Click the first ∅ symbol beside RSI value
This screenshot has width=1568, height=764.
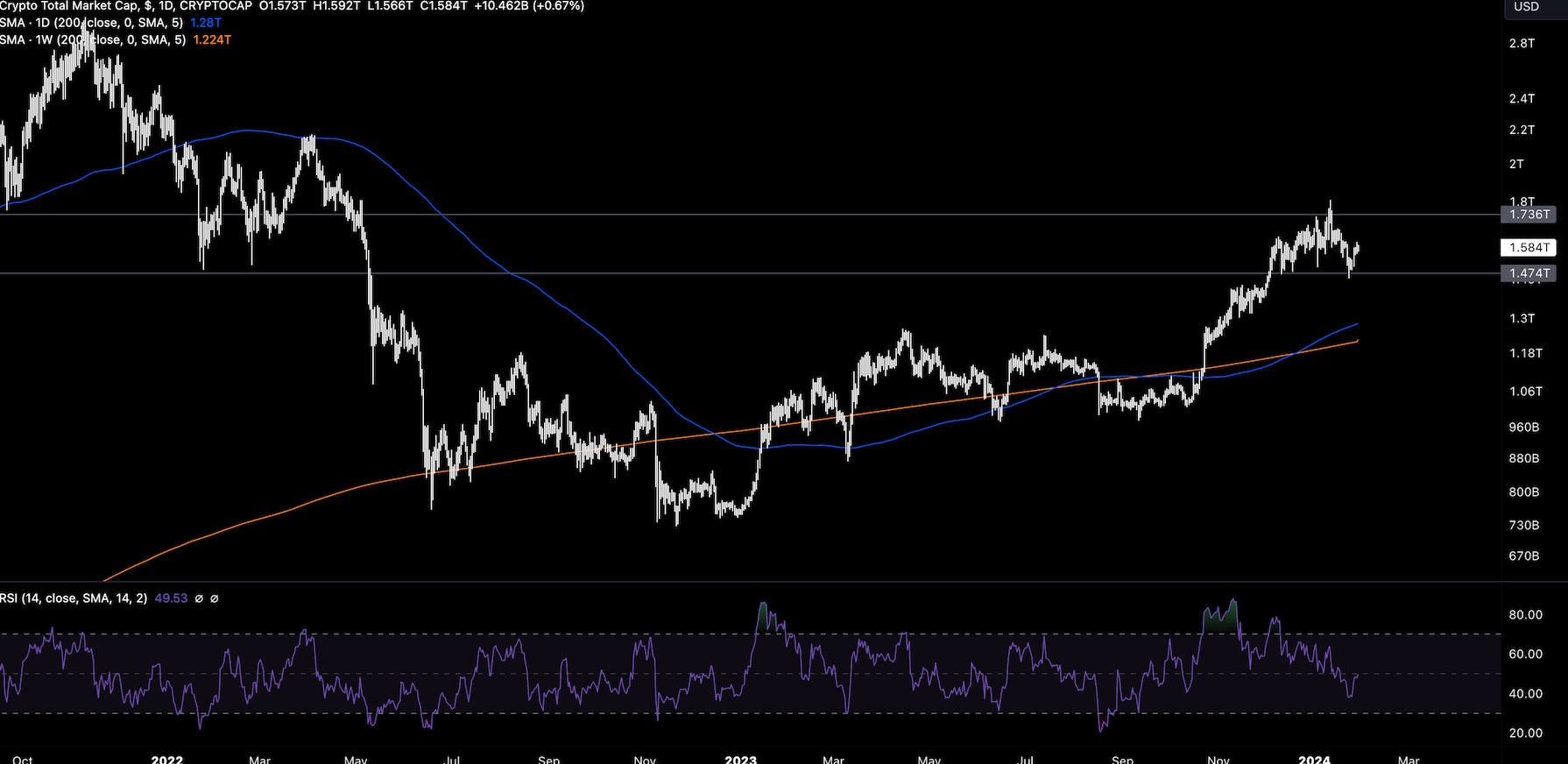[x=199, y=598]
